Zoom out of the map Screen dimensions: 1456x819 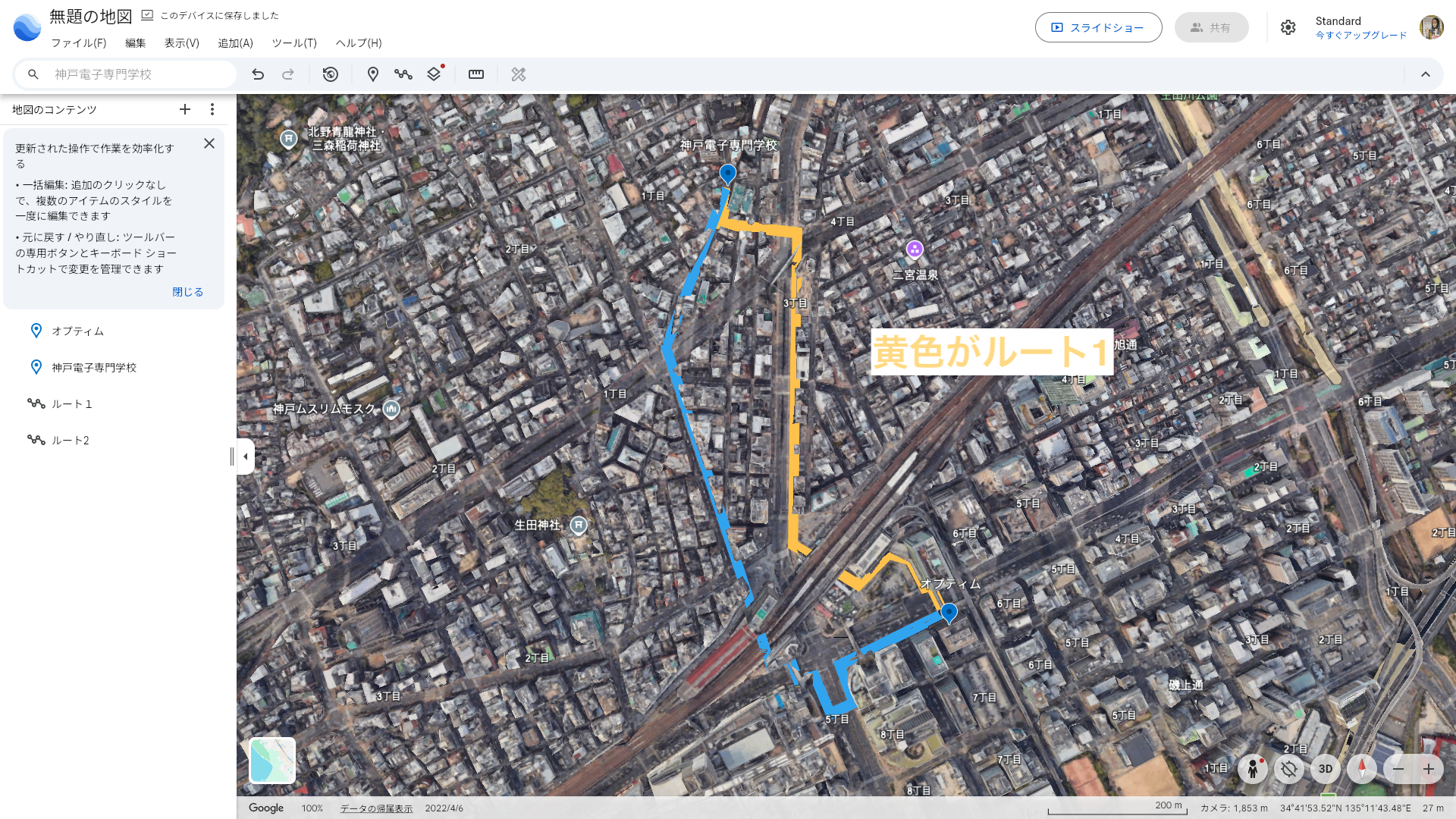point(1398,769)
